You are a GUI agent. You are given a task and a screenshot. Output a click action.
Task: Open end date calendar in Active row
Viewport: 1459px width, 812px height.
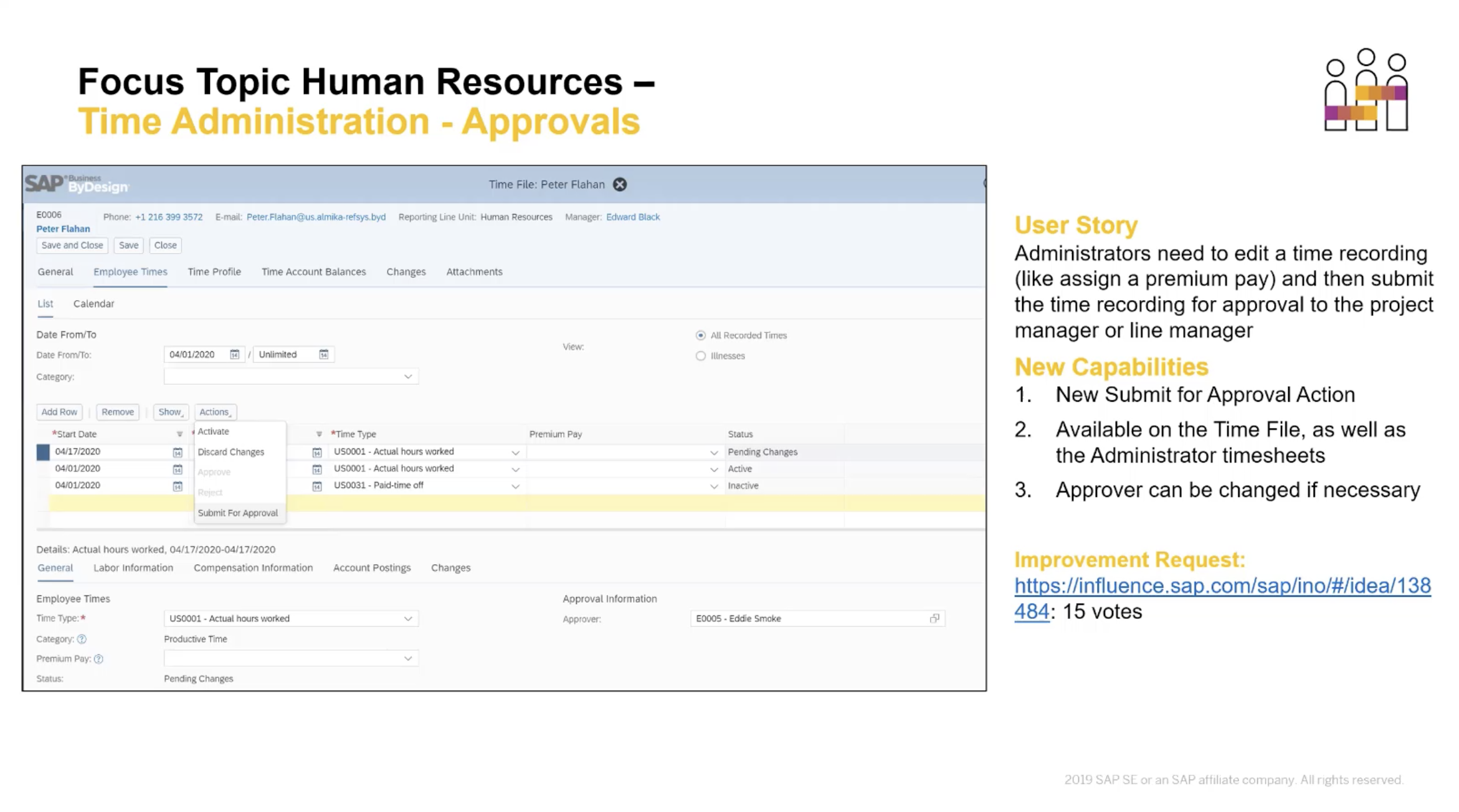(x=316, y=469)
